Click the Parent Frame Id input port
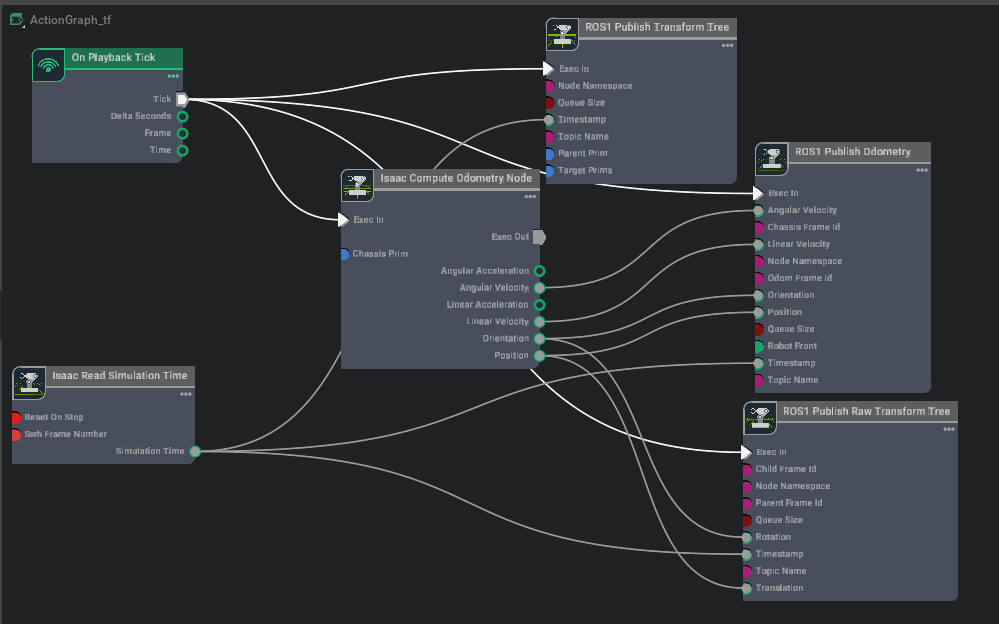This screenshot has width=999, height=624. (x=747, y=504)
